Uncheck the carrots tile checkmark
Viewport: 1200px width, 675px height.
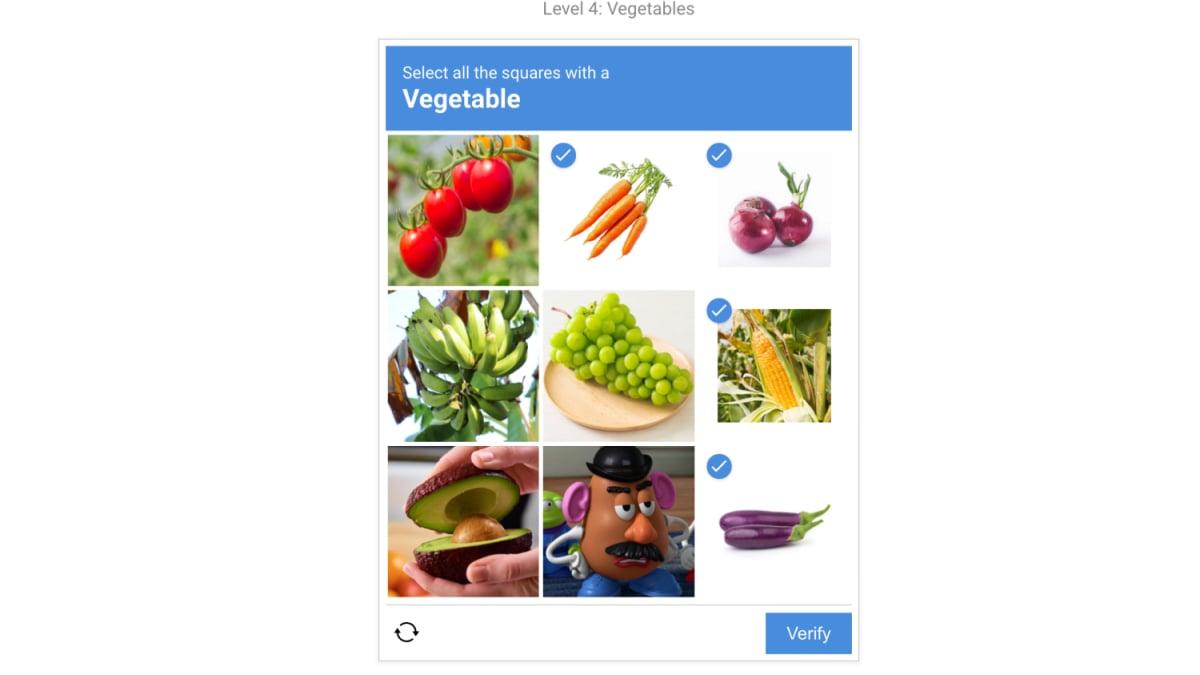coord(564,155)
